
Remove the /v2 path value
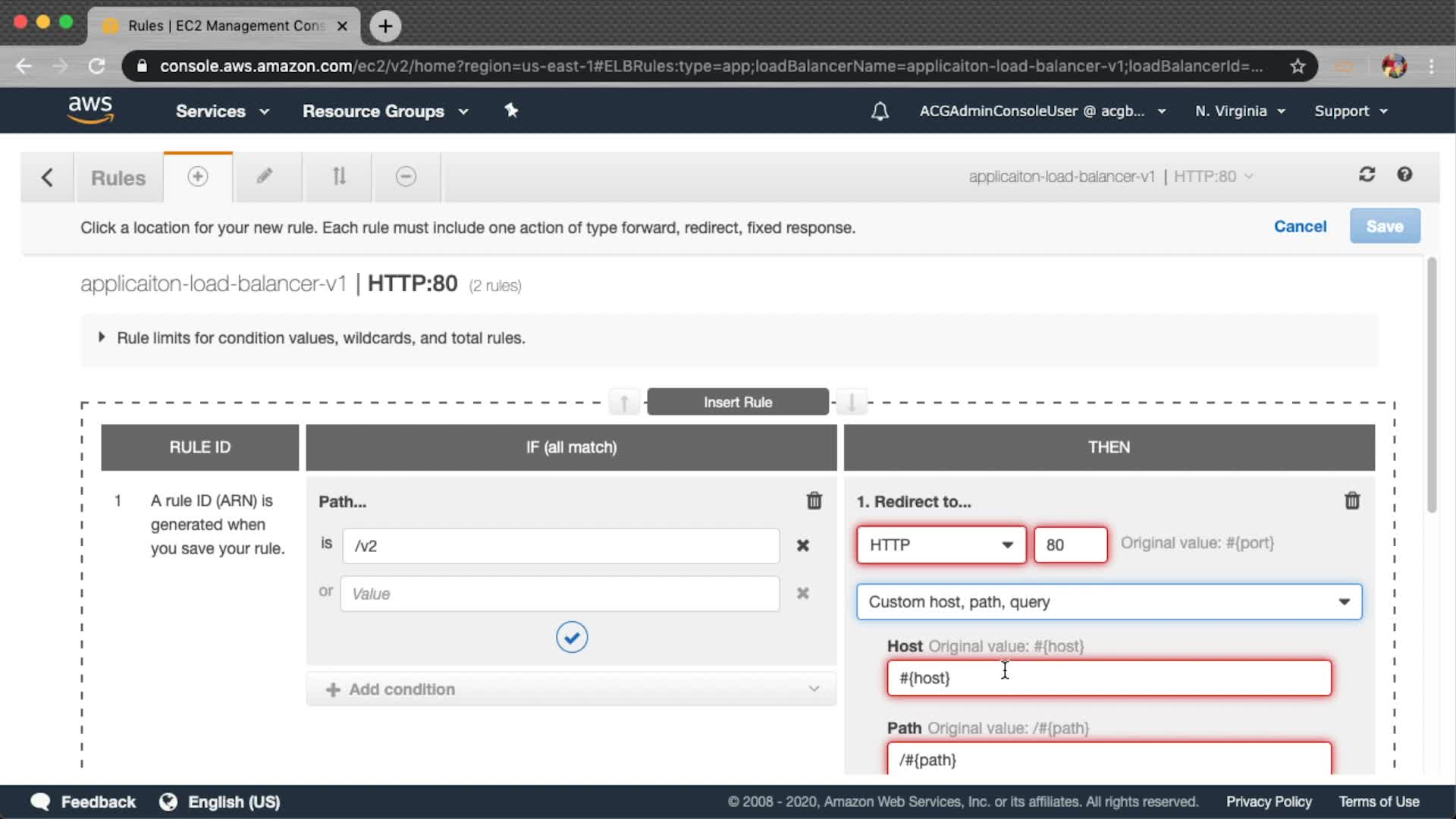click(x=802, y=546)
